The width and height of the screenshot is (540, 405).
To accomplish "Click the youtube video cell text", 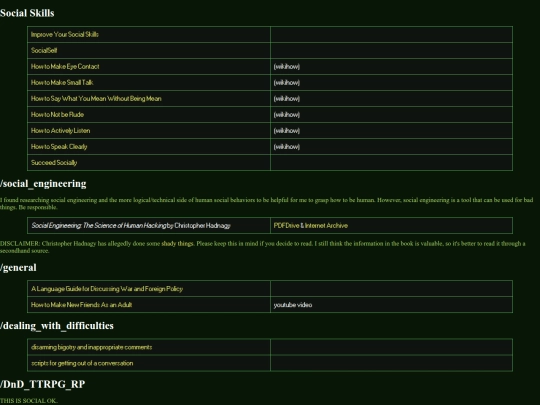I will coord(293,305).
